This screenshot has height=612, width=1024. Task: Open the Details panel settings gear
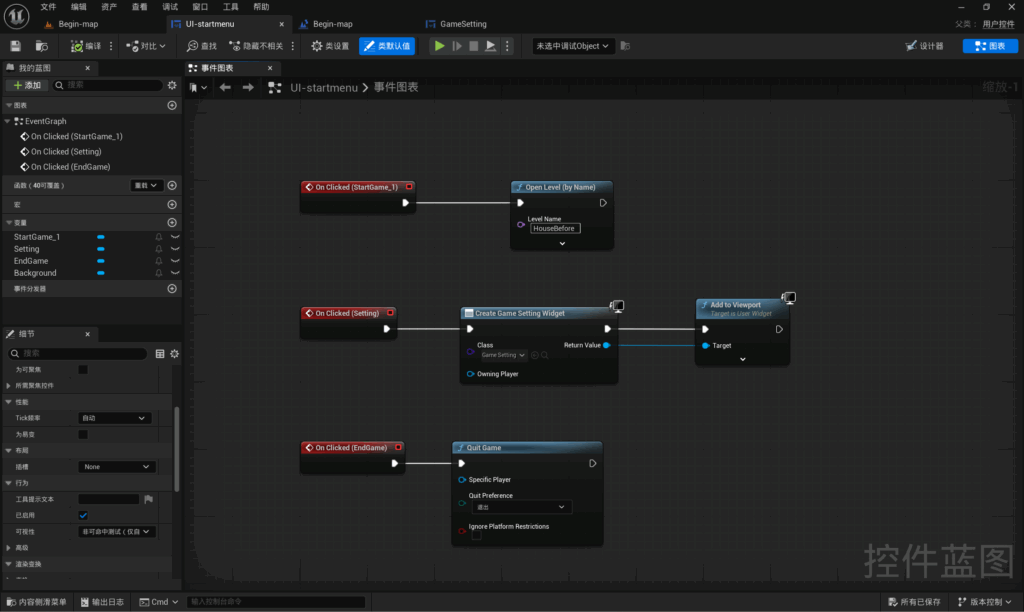coord(174,353)
